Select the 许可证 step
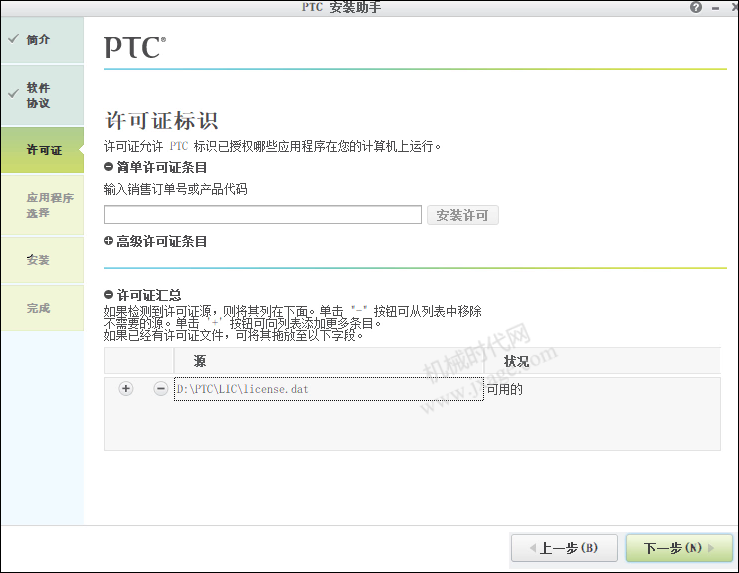This screenshot has height=573, width=739. (x=42, y=150)
